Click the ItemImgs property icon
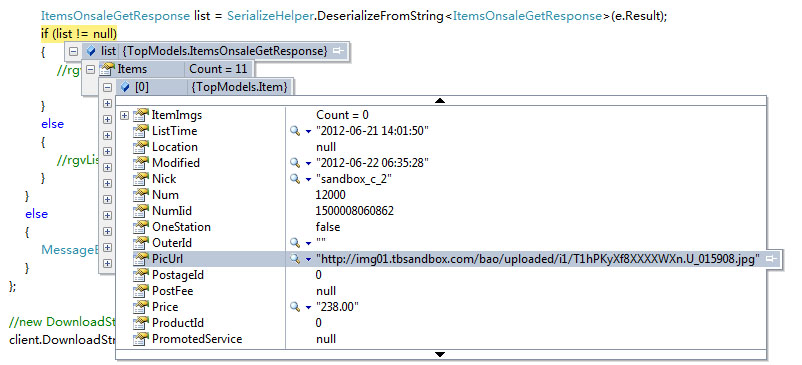802x365 pixels. click(140, 115)
